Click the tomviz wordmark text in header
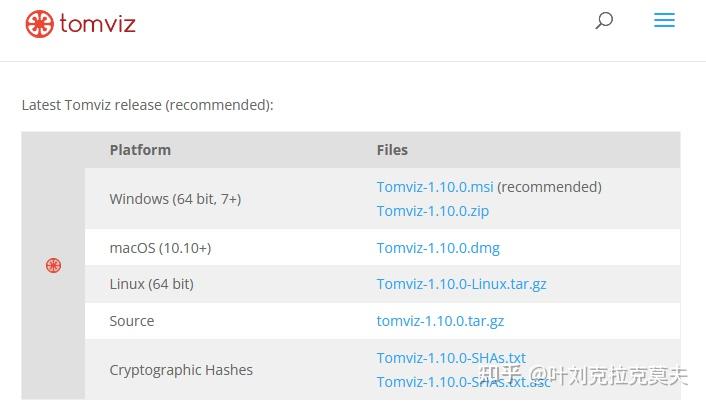Screen dimensions: 706x404 coord(97,23)
